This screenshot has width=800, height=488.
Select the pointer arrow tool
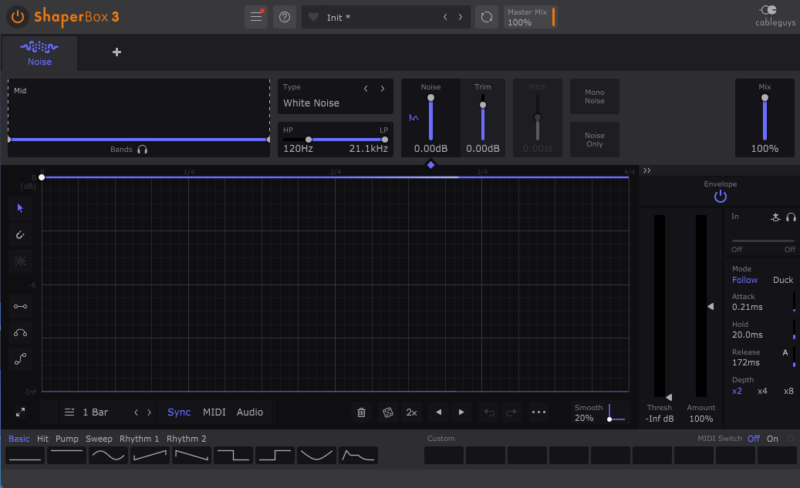click(x=20, y=208)
